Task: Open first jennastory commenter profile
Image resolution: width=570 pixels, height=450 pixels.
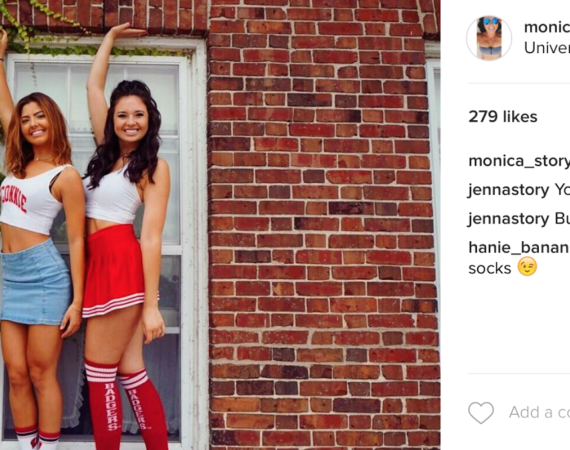Action: click(x=509, y=190)
